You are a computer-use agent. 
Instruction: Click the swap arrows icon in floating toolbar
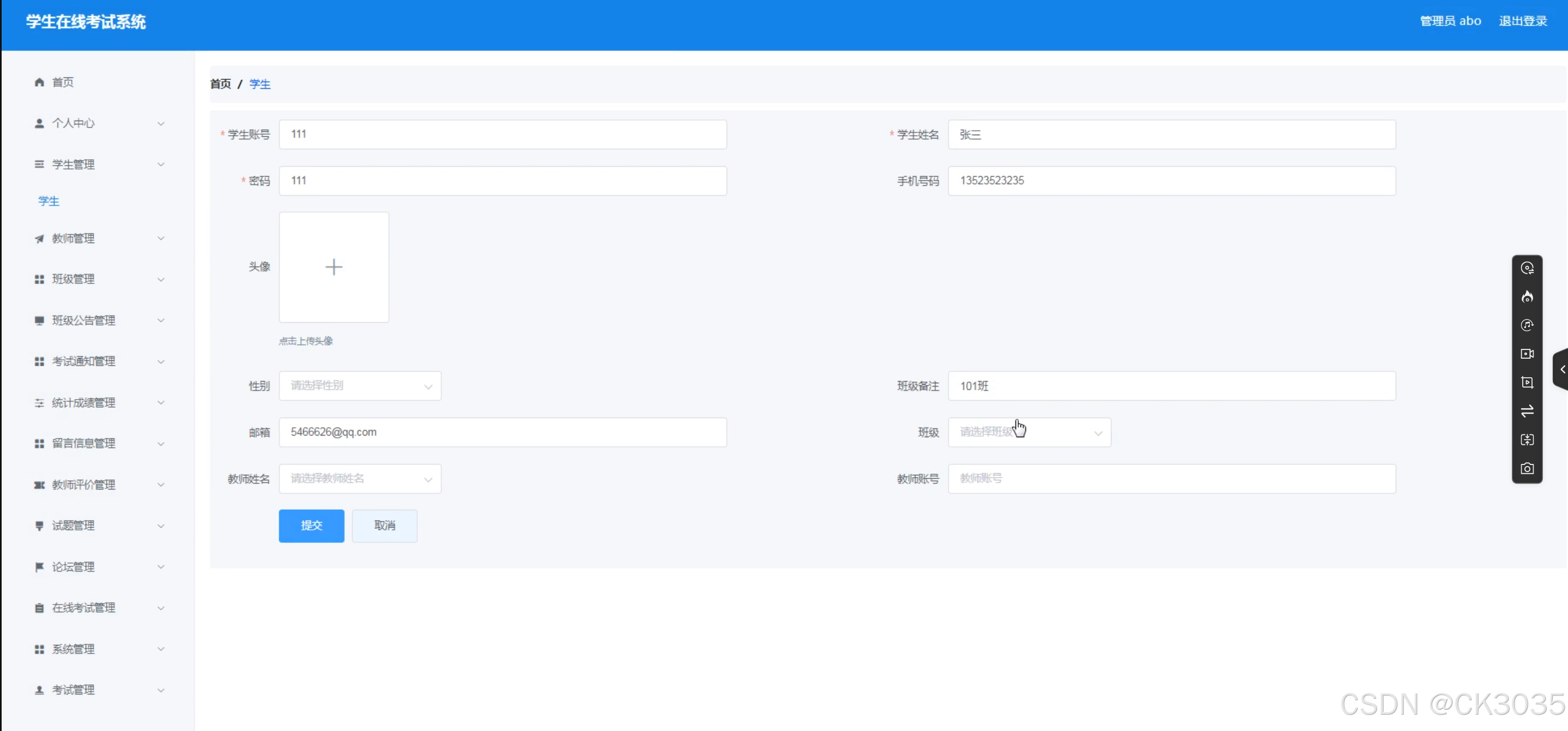click(x=1527, y=411)
